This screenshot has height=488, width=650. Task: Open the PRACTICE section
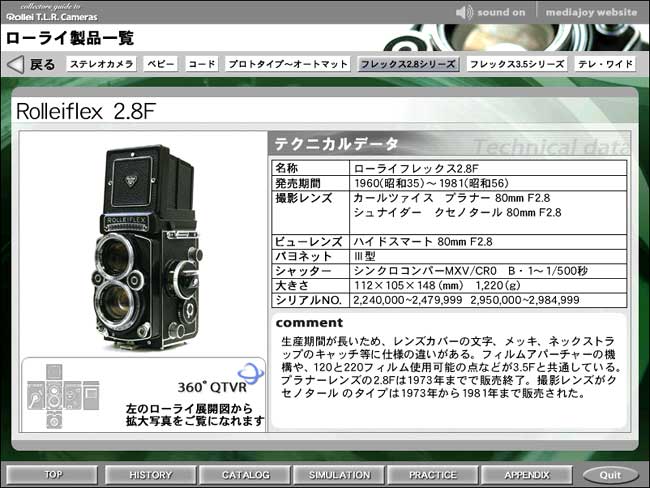[433, 475]
